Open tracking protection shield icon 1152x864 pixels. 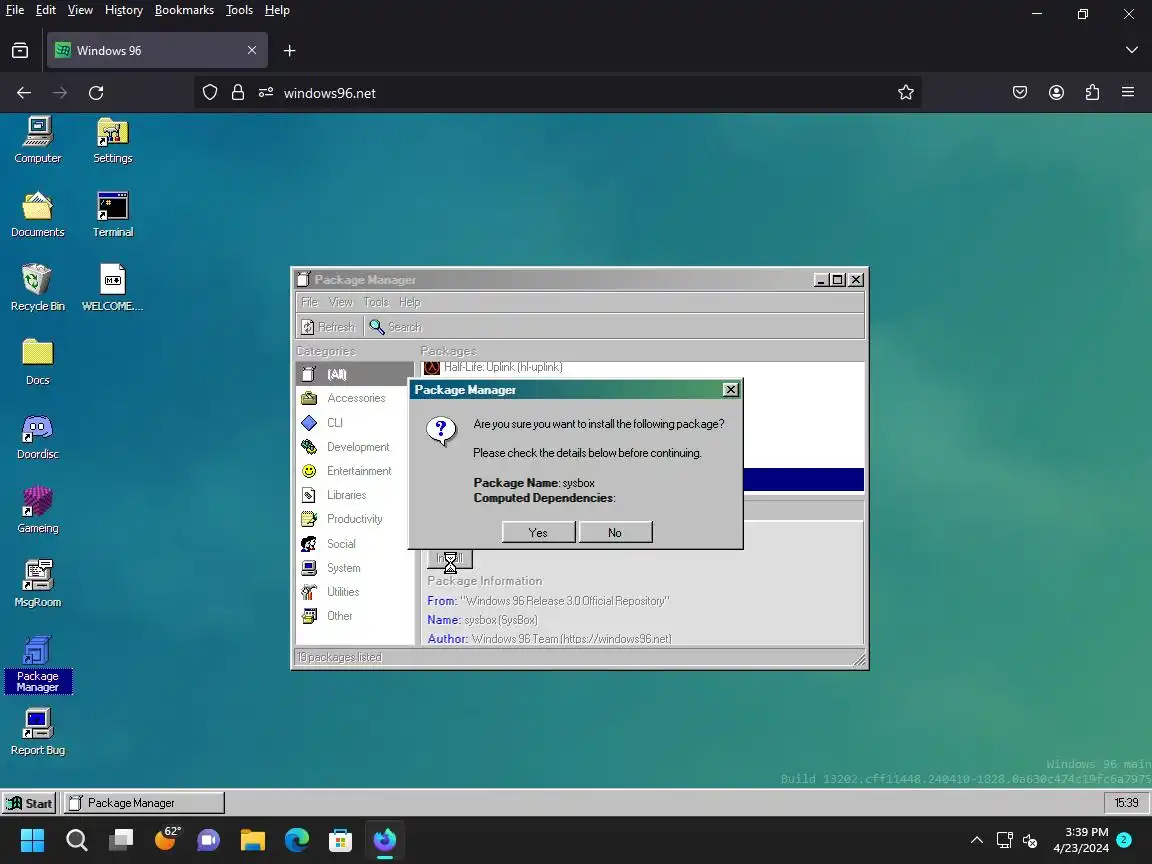pos(210,93)
